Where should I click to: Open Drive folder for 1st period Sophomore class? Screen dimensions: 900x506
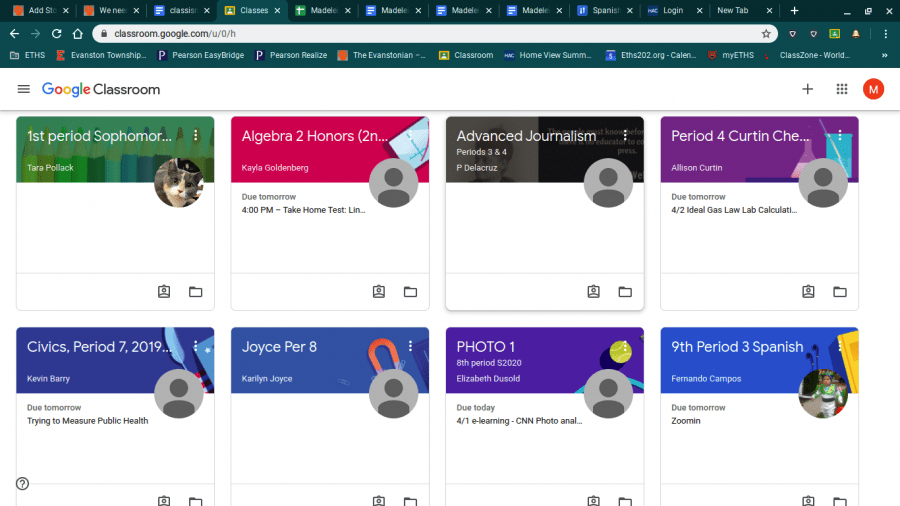196,291
